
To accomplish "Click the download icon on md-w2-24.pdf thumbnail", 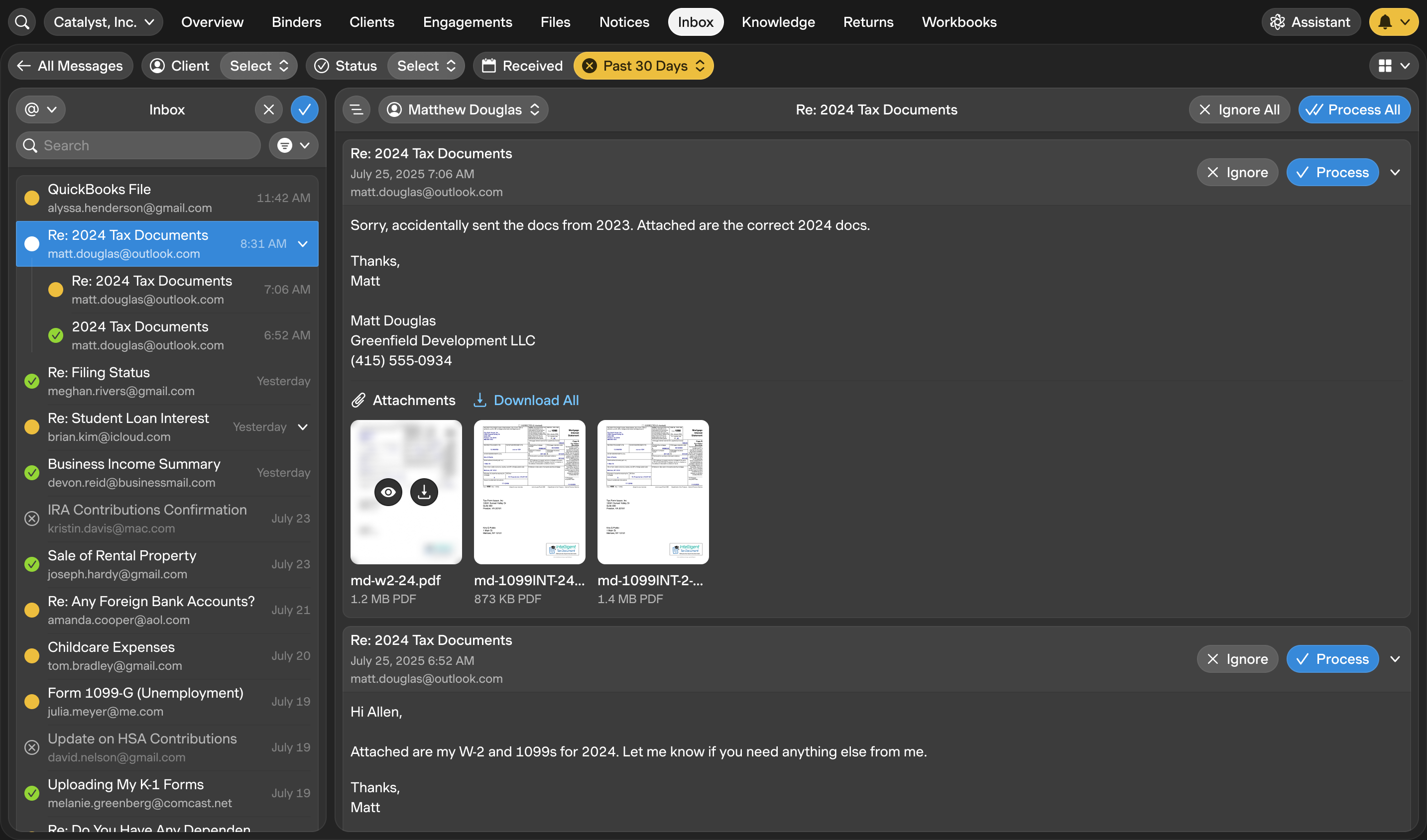I will point(424,492).
